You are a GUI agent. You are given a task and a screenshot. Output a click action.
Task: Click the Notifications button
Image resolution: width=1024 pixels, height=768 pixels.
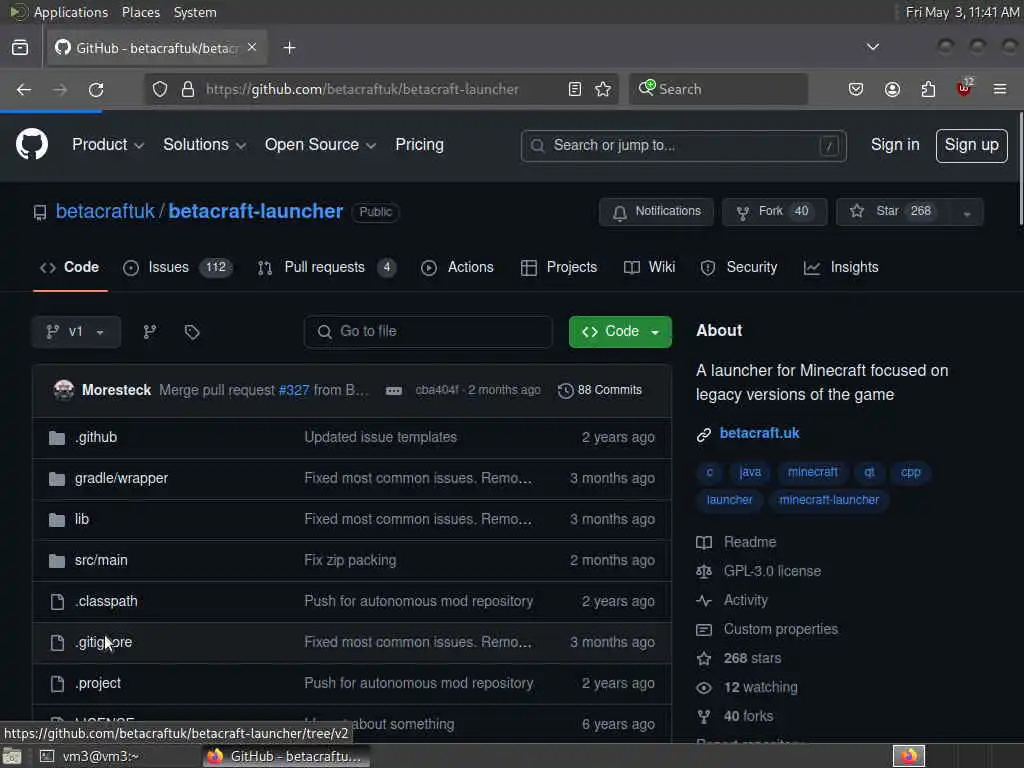[x=656, y=212]
